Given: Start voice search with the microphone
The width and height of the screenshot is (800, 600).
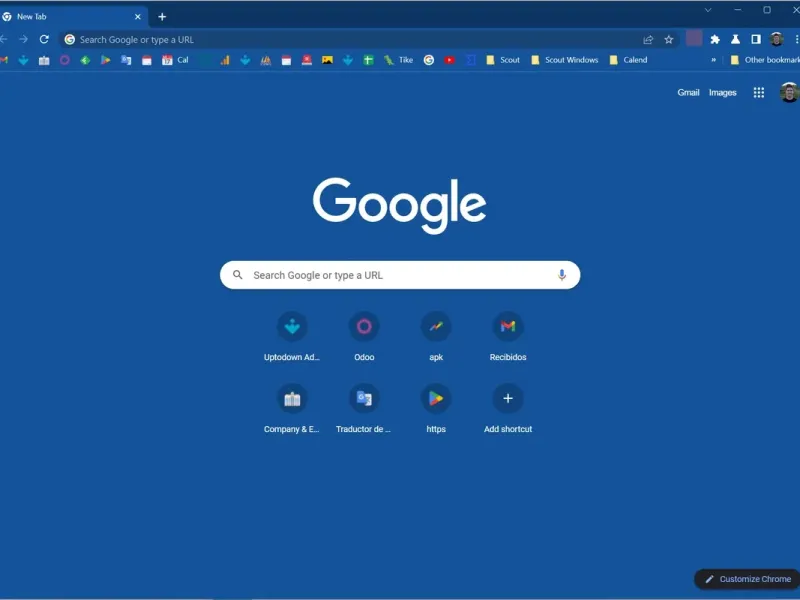Looking at the screenshot, I should 562,275.
